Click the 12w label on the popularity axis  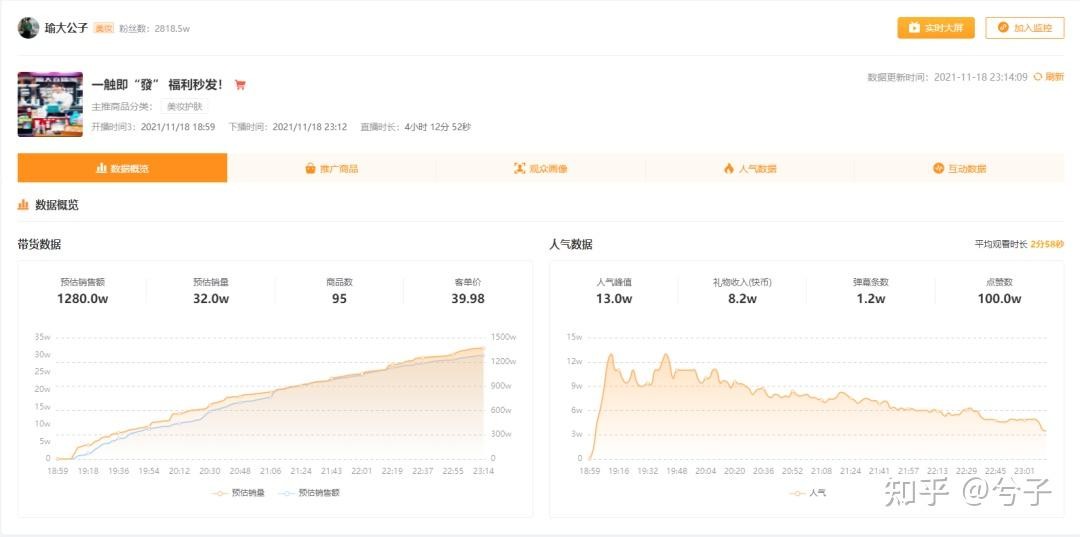(x=574, y=361)
